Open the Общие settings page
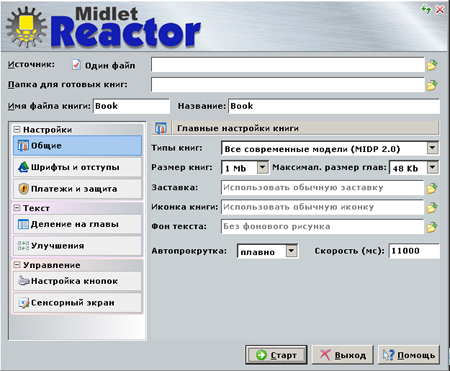 [77, 146]
